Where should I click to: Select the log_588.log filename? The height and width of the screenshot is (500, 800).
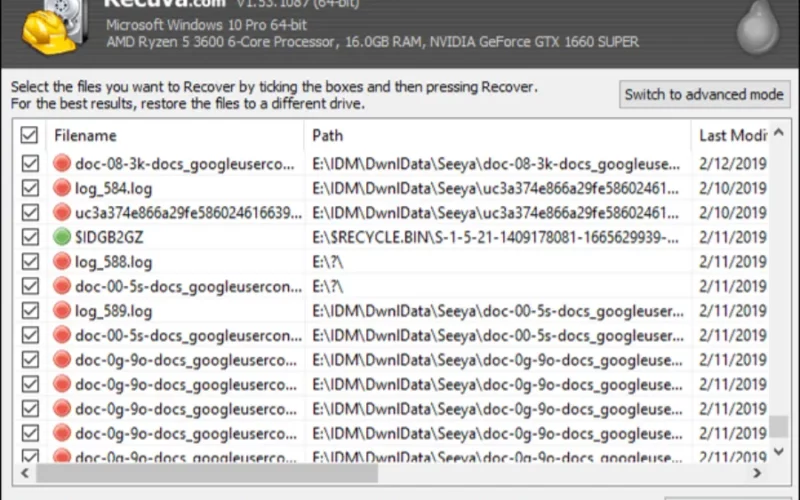pos(113,262)
